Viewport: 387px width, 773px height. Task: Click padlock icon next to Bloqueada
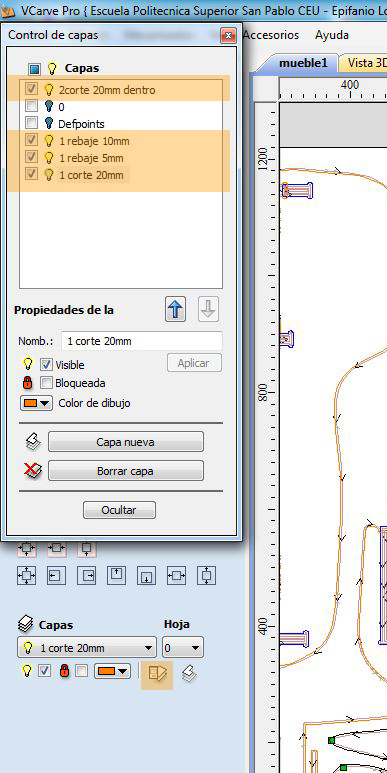pos(28,382)
